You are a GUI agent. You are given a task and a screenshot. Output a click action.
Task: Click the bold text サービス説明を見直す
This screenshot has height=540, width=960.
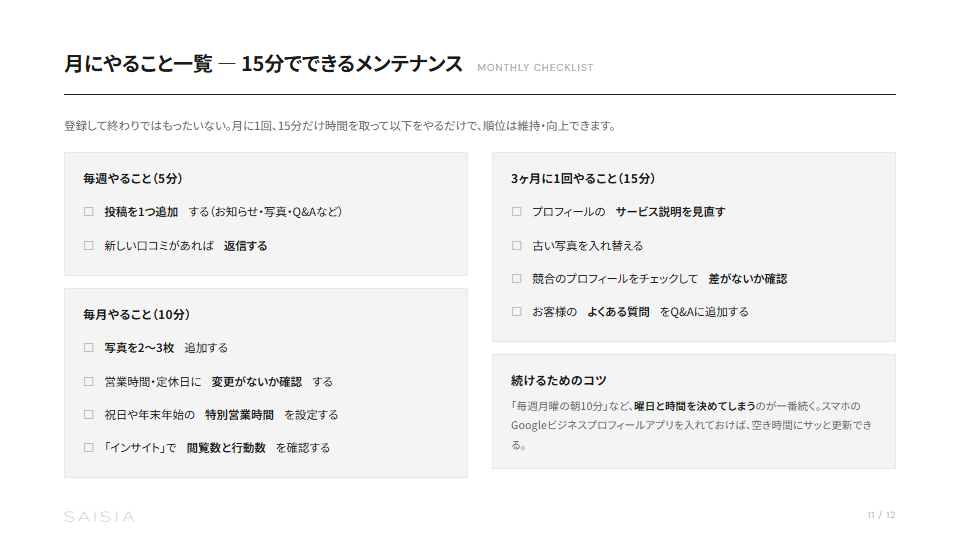click(670, 212)
